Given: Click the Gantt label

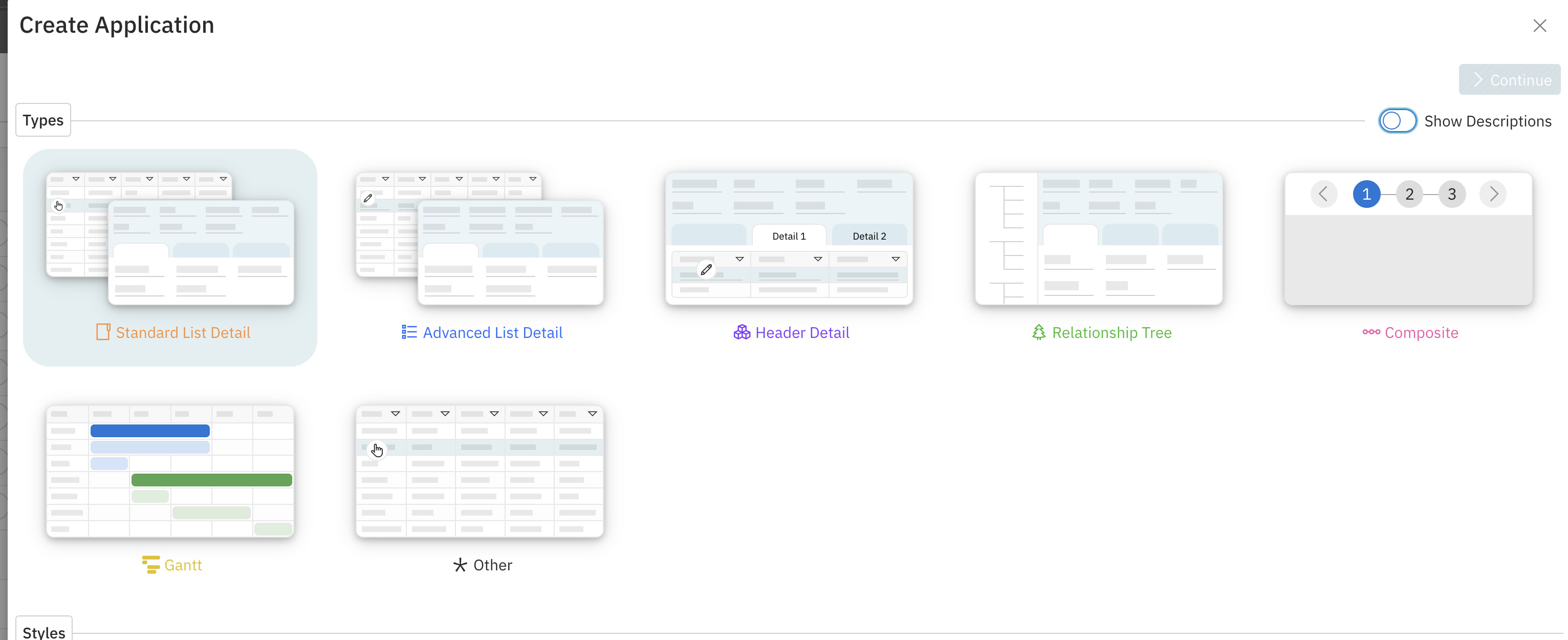Looking at the screenshot, I should [x=183, y=565].
